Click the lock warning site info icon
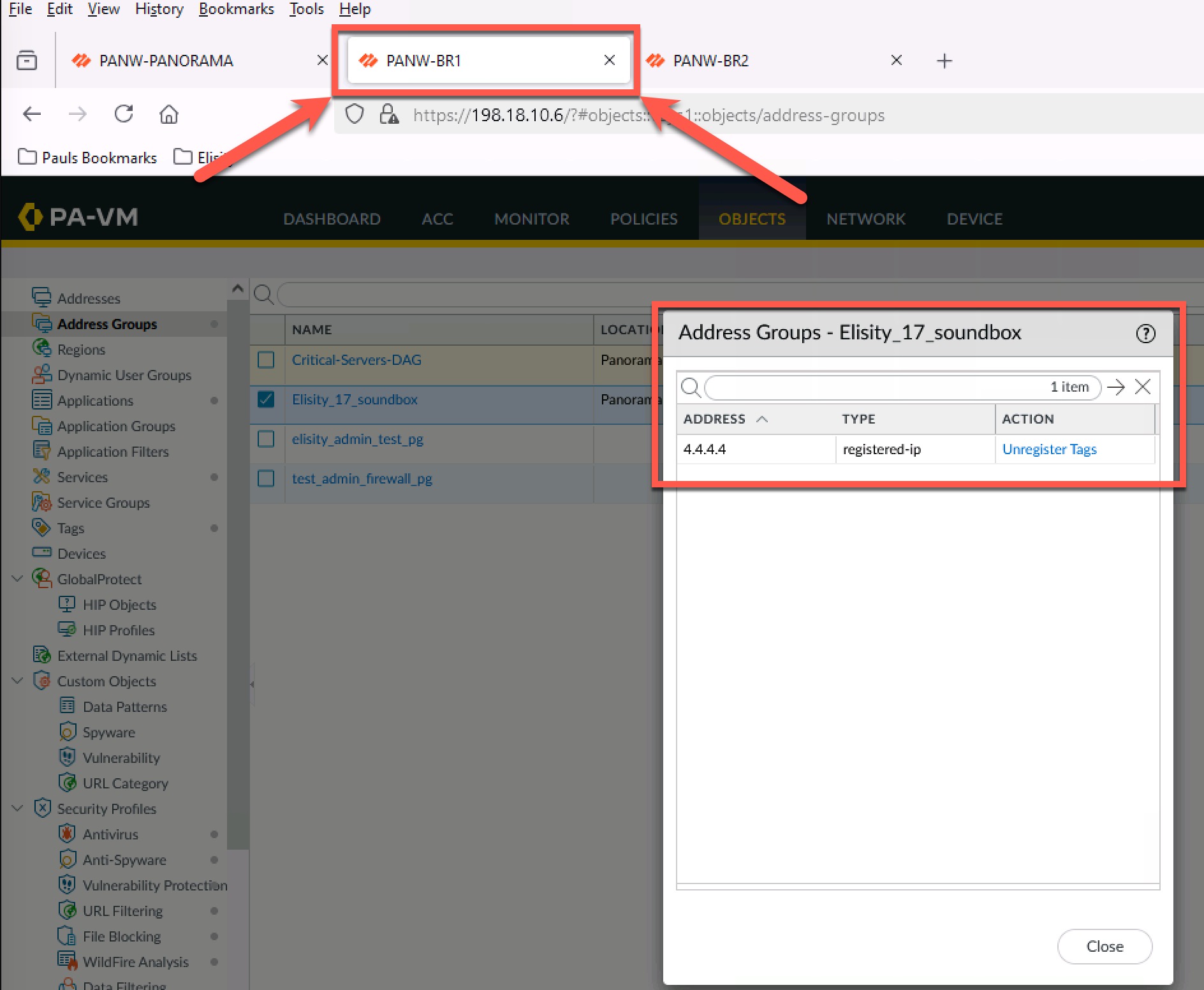 (388, 114)
